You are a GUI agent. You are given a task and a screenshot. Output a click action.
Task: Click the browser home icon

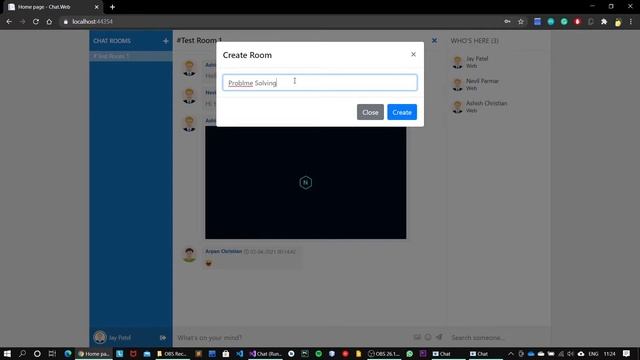click(49, 22)
